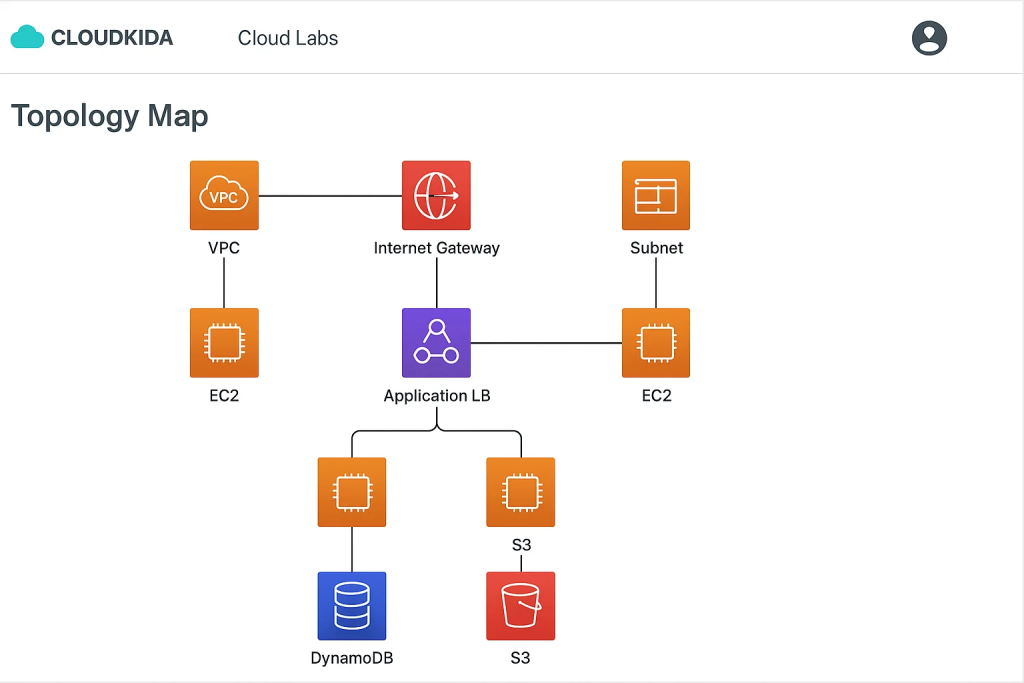Image resolution: width=1024 pixels, height=683 pixels.
Task: Click the chip icon above DynamoDB
Action: [x=352, y=492]
